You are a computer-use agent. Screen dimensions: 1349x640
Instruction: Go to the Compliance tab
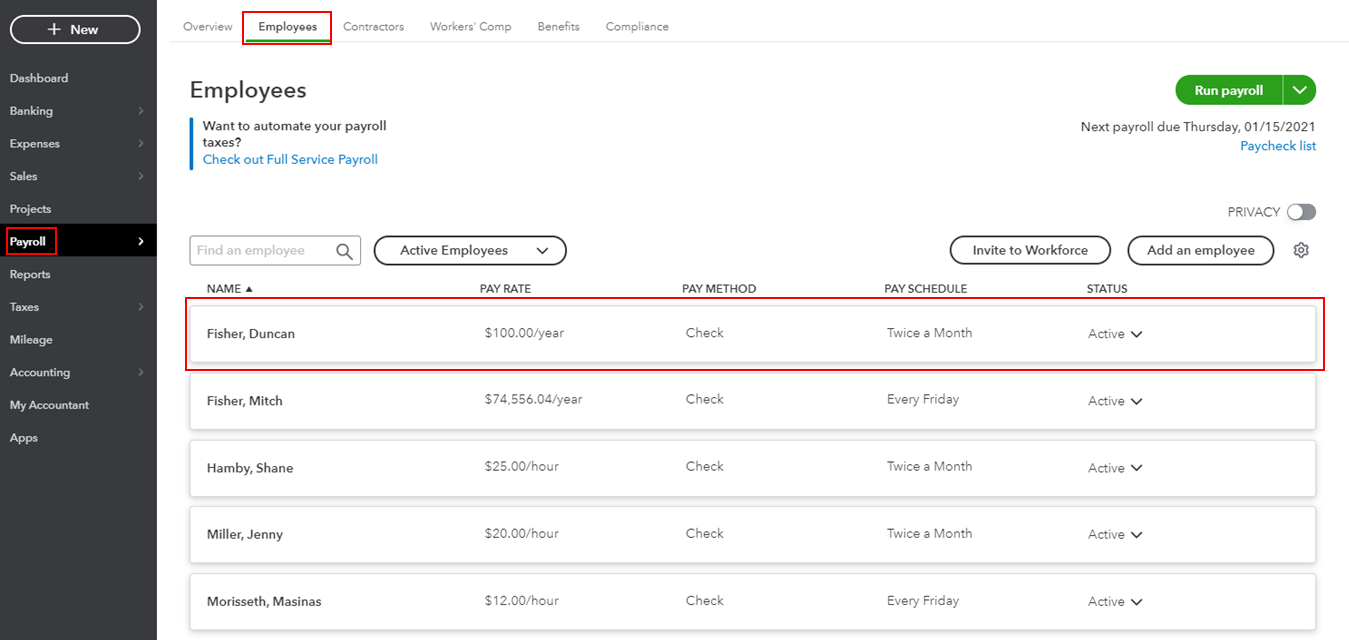coord(637,27)
